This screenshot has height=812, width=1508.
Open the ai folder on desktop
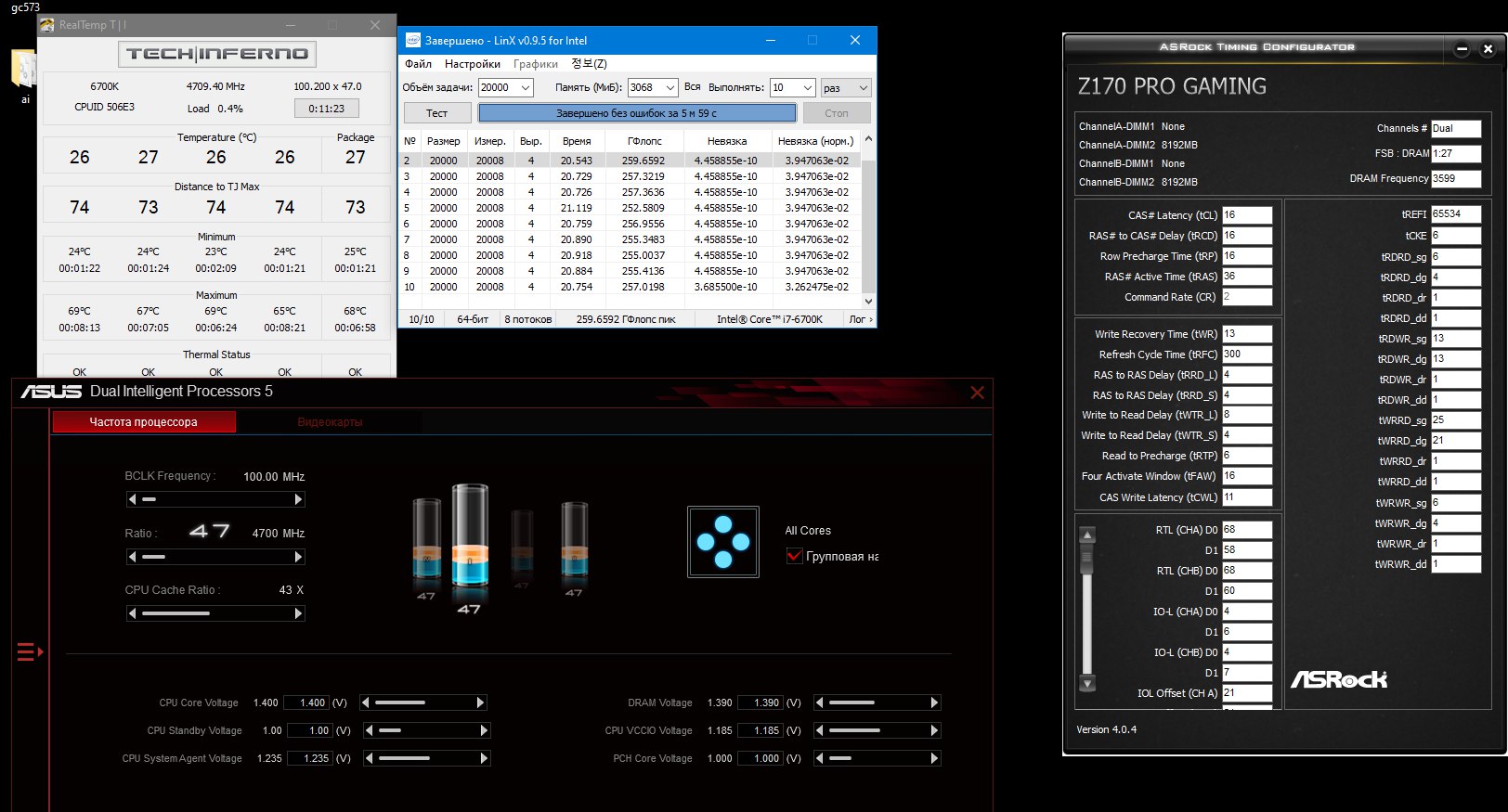[x=23, y=74]
